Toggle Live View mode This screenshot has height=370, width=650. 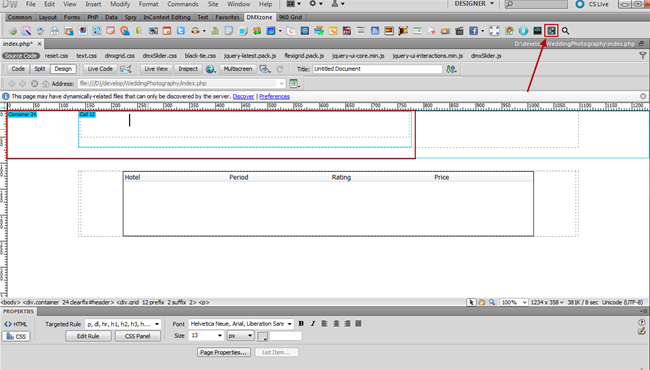(x=156, y=69)
